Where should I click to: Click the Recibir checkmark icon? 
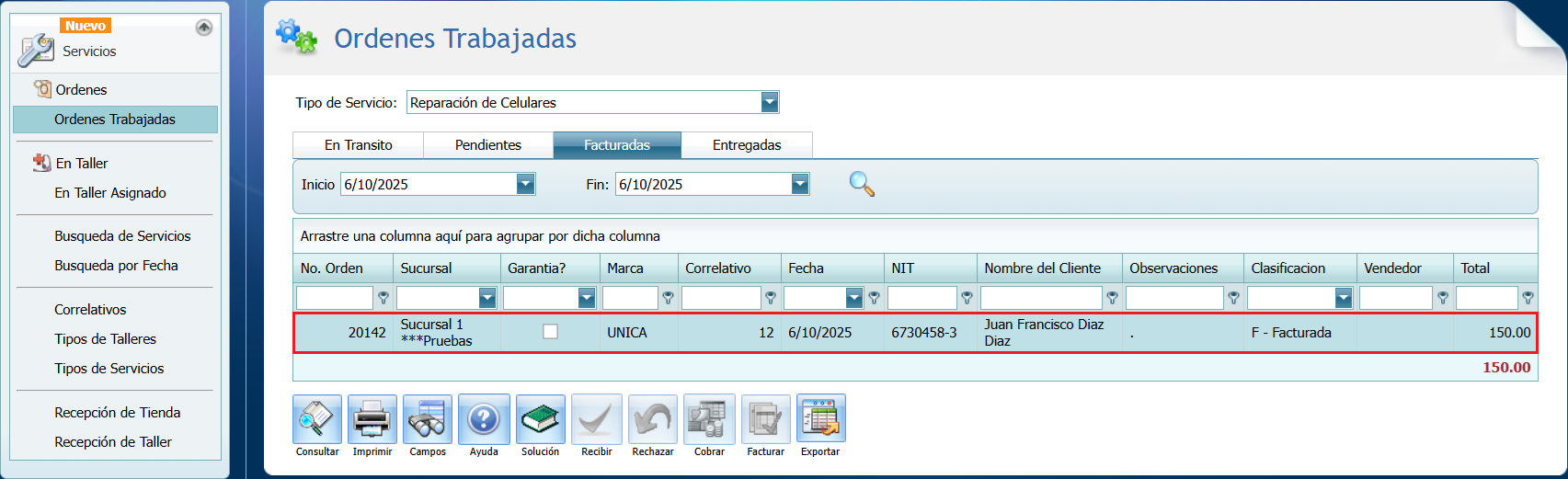[x=597, y=419]
